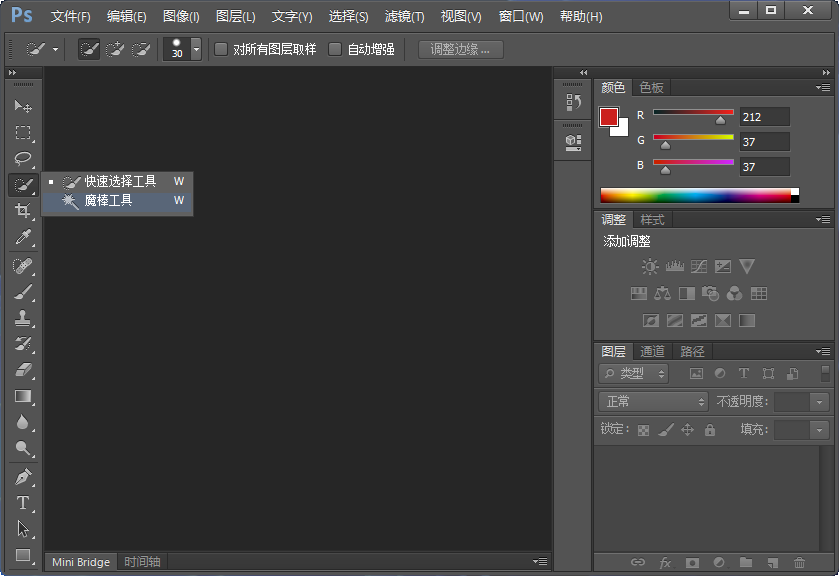Open the 图层 panel flyout menu
Image resolution: width=839 pixels, height=576 pixels.
[823, 352]
